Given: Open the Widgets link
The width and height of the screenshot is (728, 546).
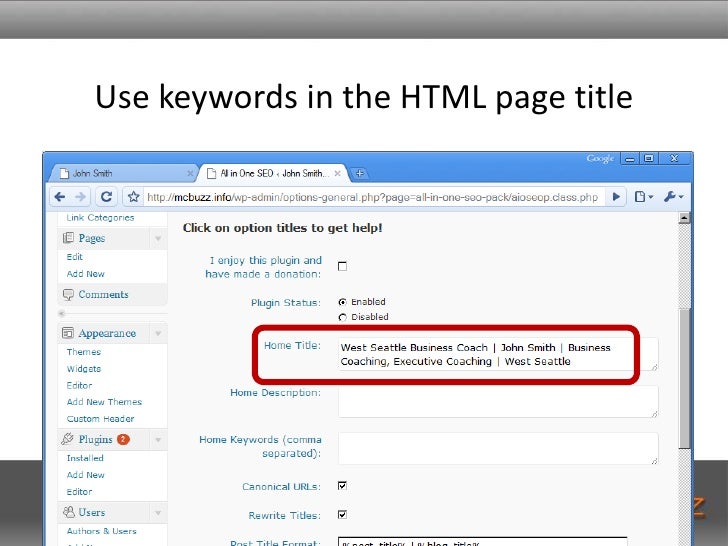Looking at the screenshot, I should [x=84, y=369].
